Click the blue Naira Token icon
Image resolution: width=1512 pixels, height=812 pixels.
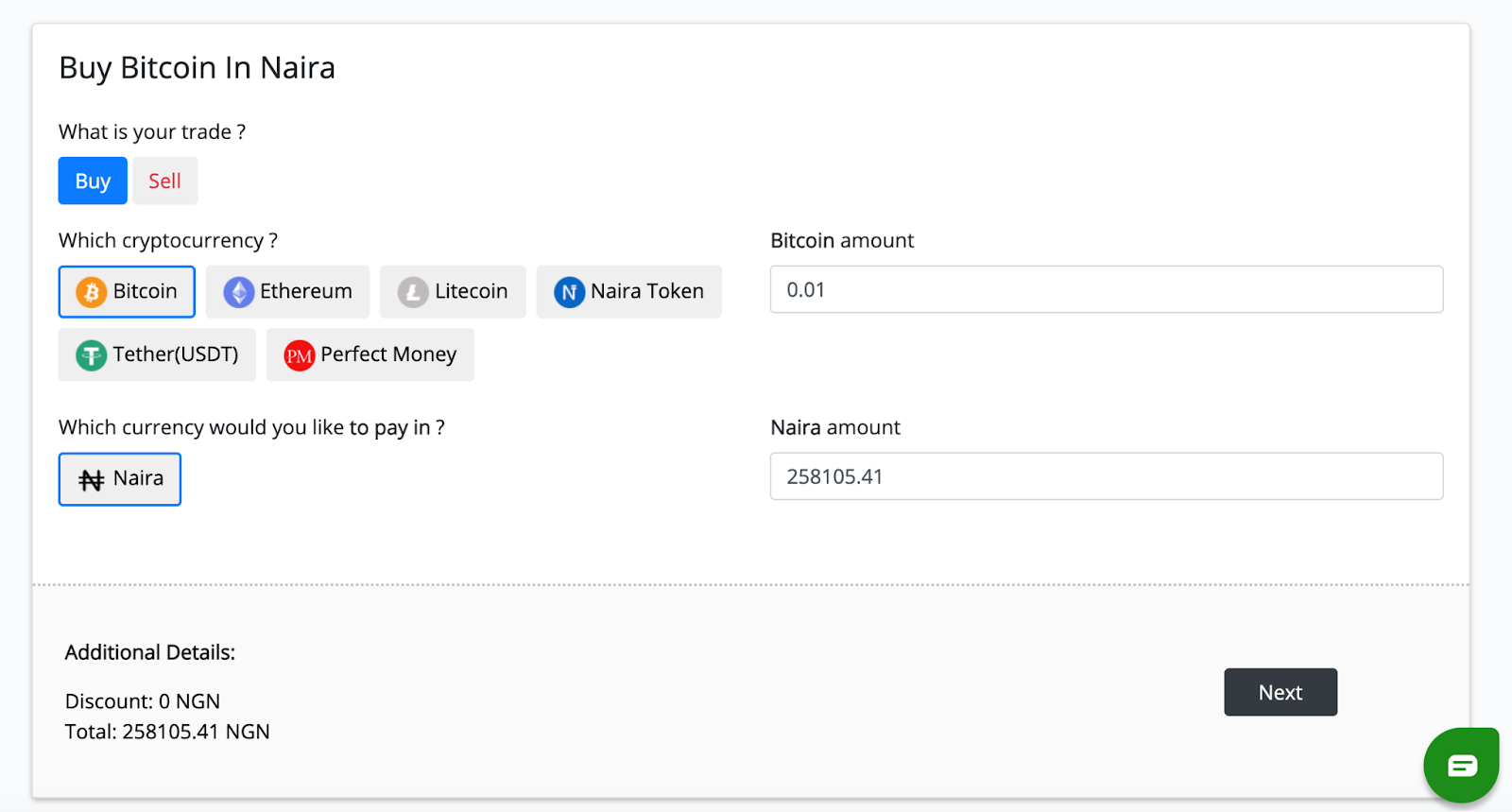[569, 292]
